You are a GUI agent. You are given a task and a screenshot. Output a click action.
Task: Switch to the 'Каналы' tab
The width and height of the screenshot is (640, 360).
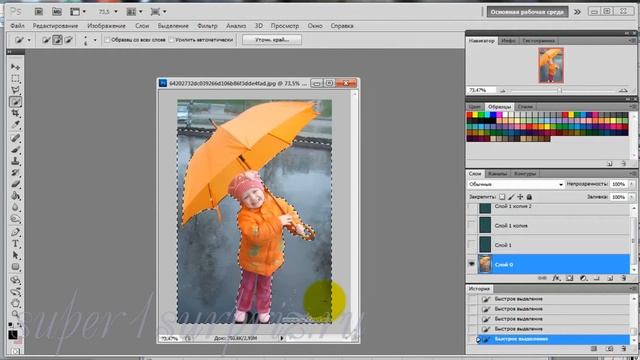pyautogui.click(x=497, y=174)
